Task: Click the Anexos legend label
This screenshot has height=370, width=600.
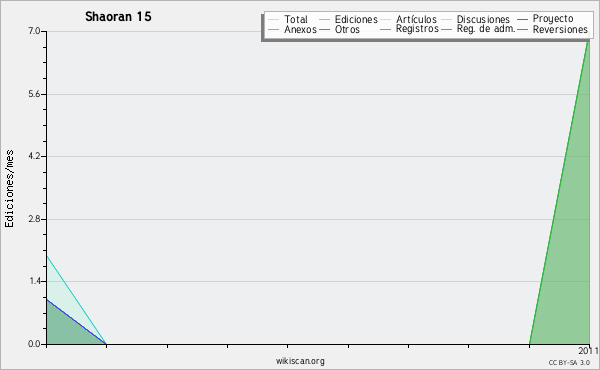Action: [x=300, y=29]
